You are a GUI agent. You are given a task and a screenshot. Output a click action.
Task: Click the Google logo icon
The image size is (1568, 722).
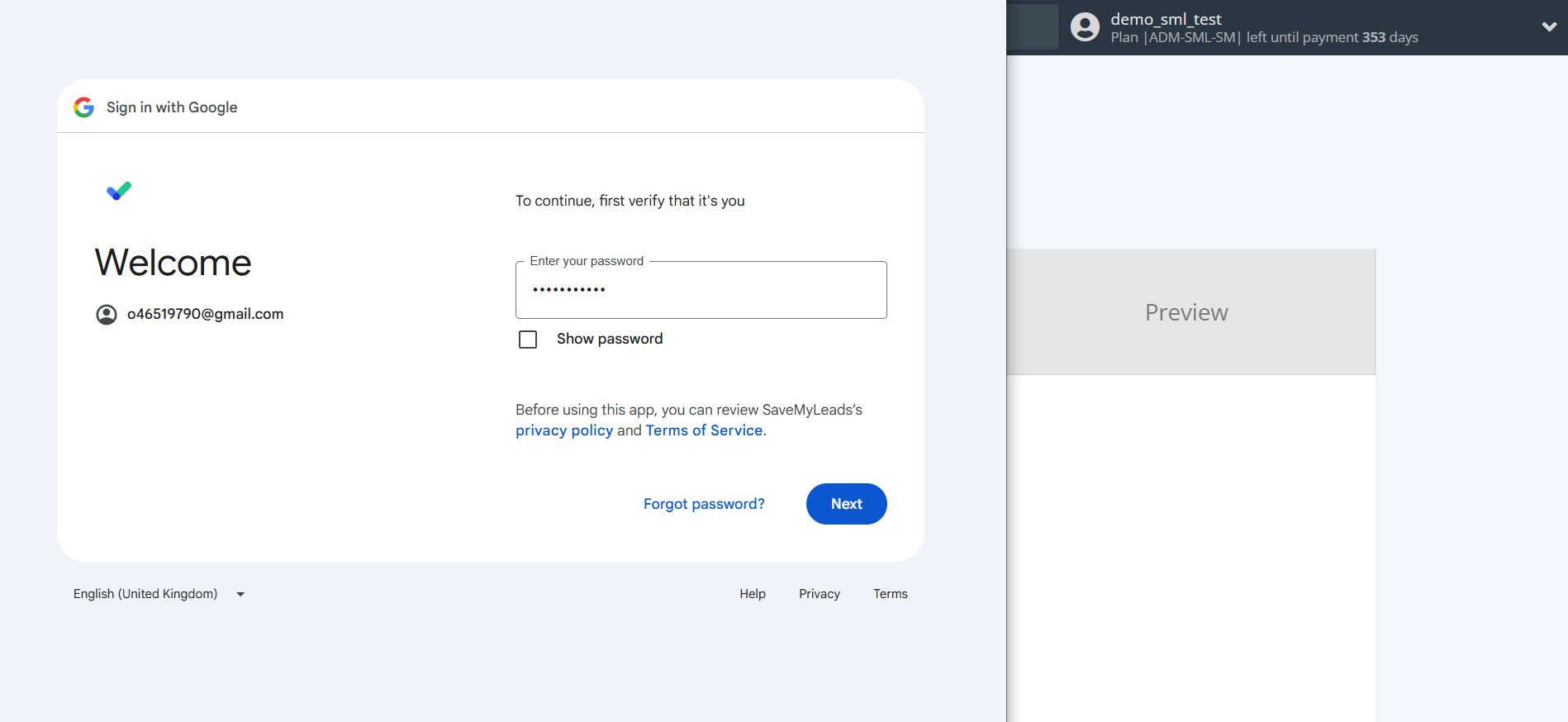[x=83, y=107]
